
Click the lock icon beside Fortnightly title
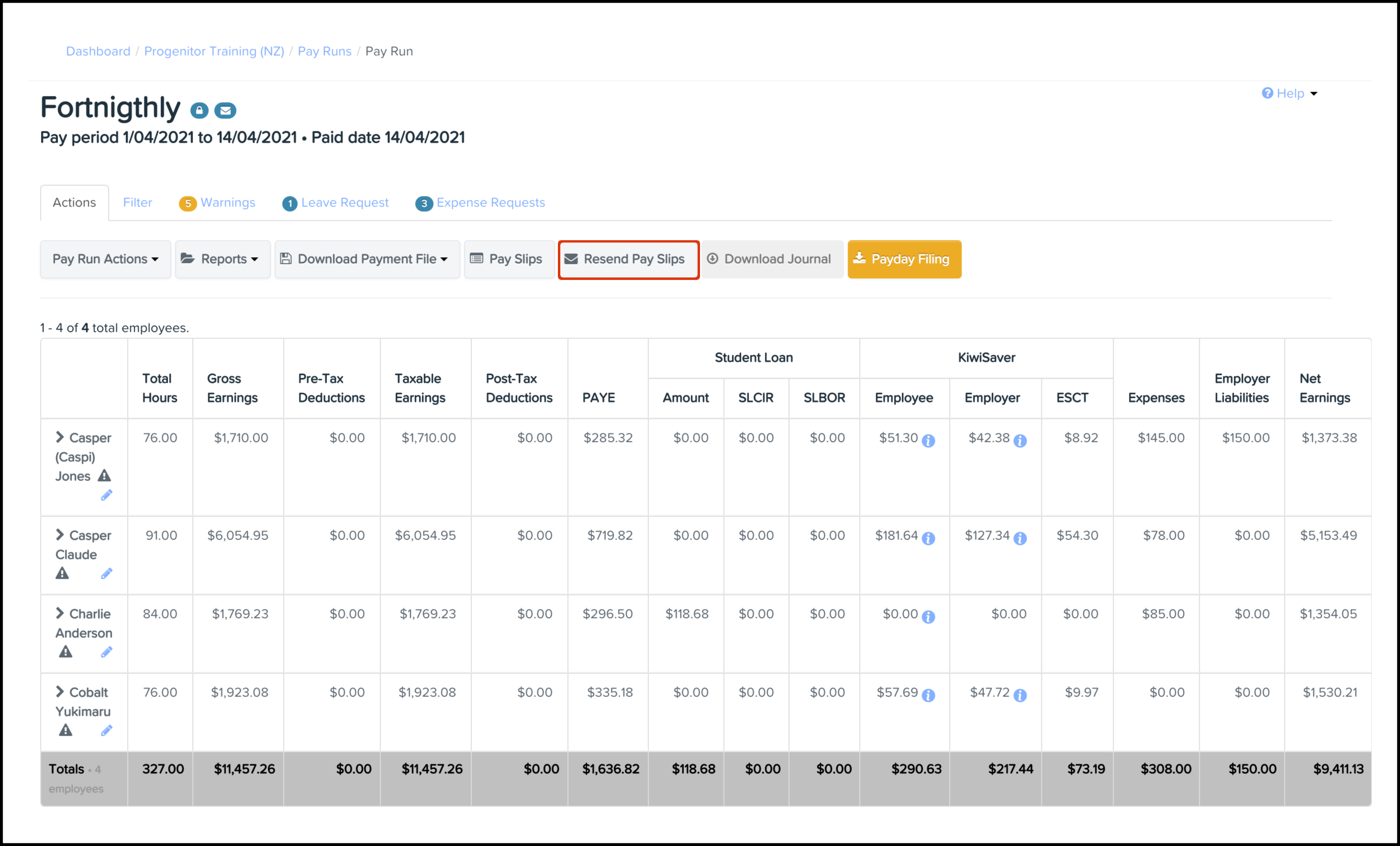point(199,110)
